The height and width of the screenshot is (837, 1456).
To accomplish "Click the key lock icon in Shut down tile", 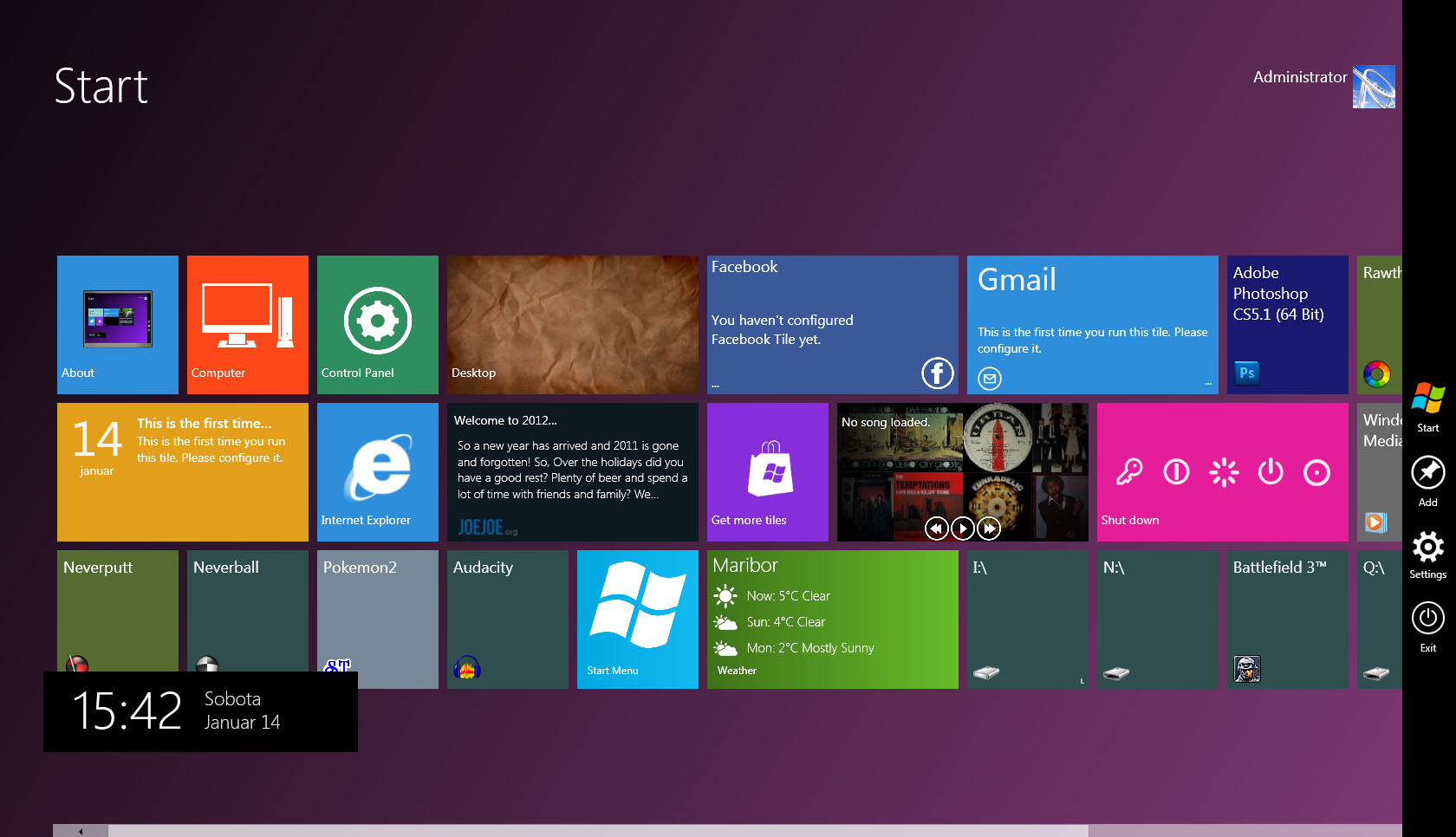I will [x=1129, y=472].
